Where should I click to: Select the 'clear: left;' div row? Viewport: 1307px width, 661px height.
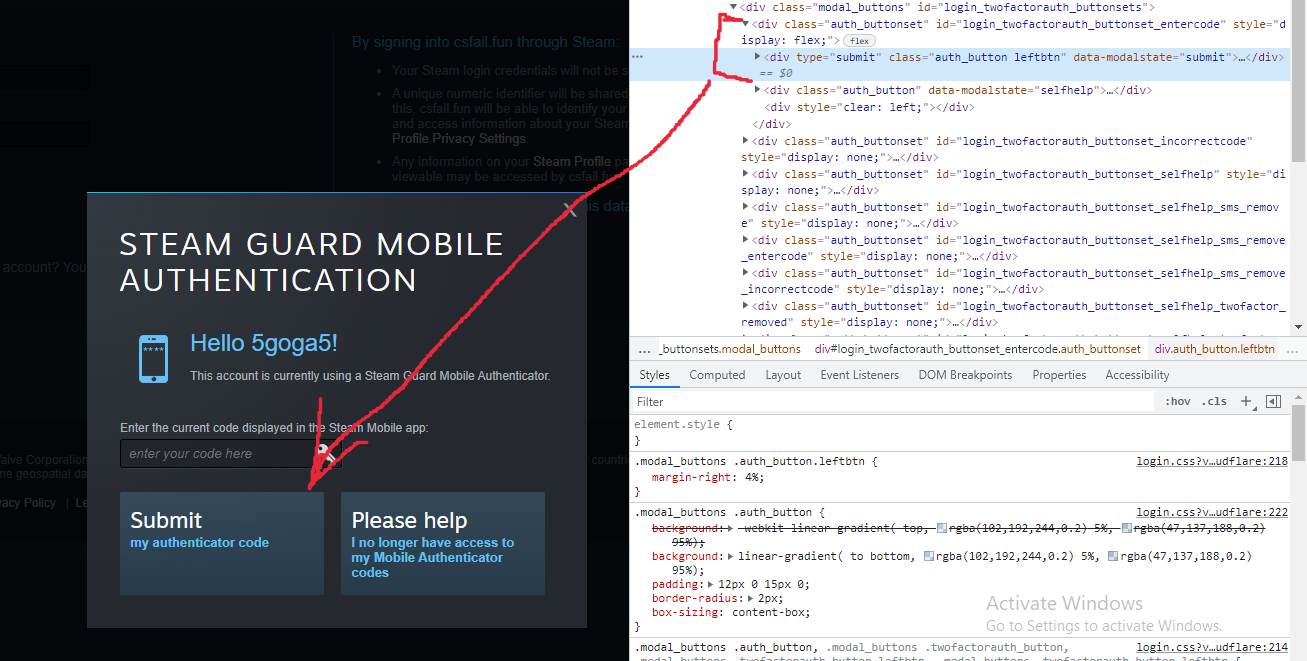(x=869, y=107)
